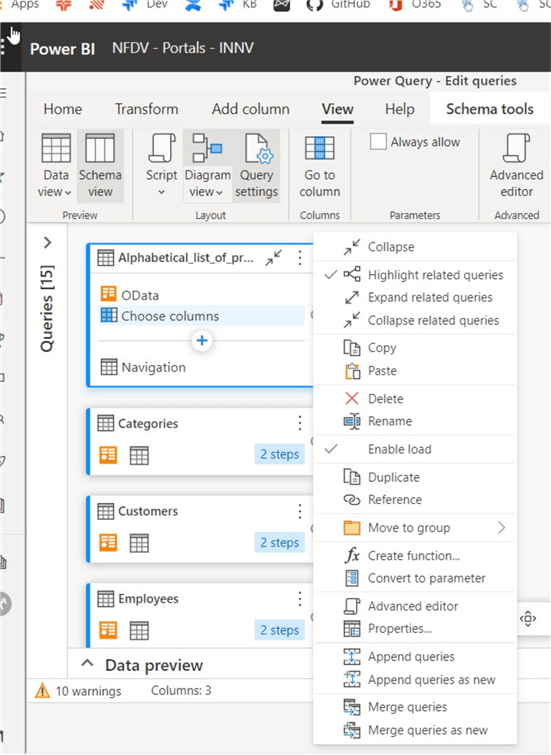The width and height of the screenshot is (551, 755).
Task: Choose Convert to parameter
Action: [415, 578]
